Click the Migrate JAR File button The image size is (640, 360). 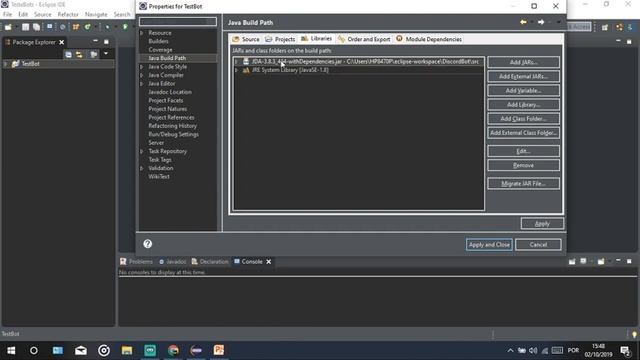pos(523,184)
